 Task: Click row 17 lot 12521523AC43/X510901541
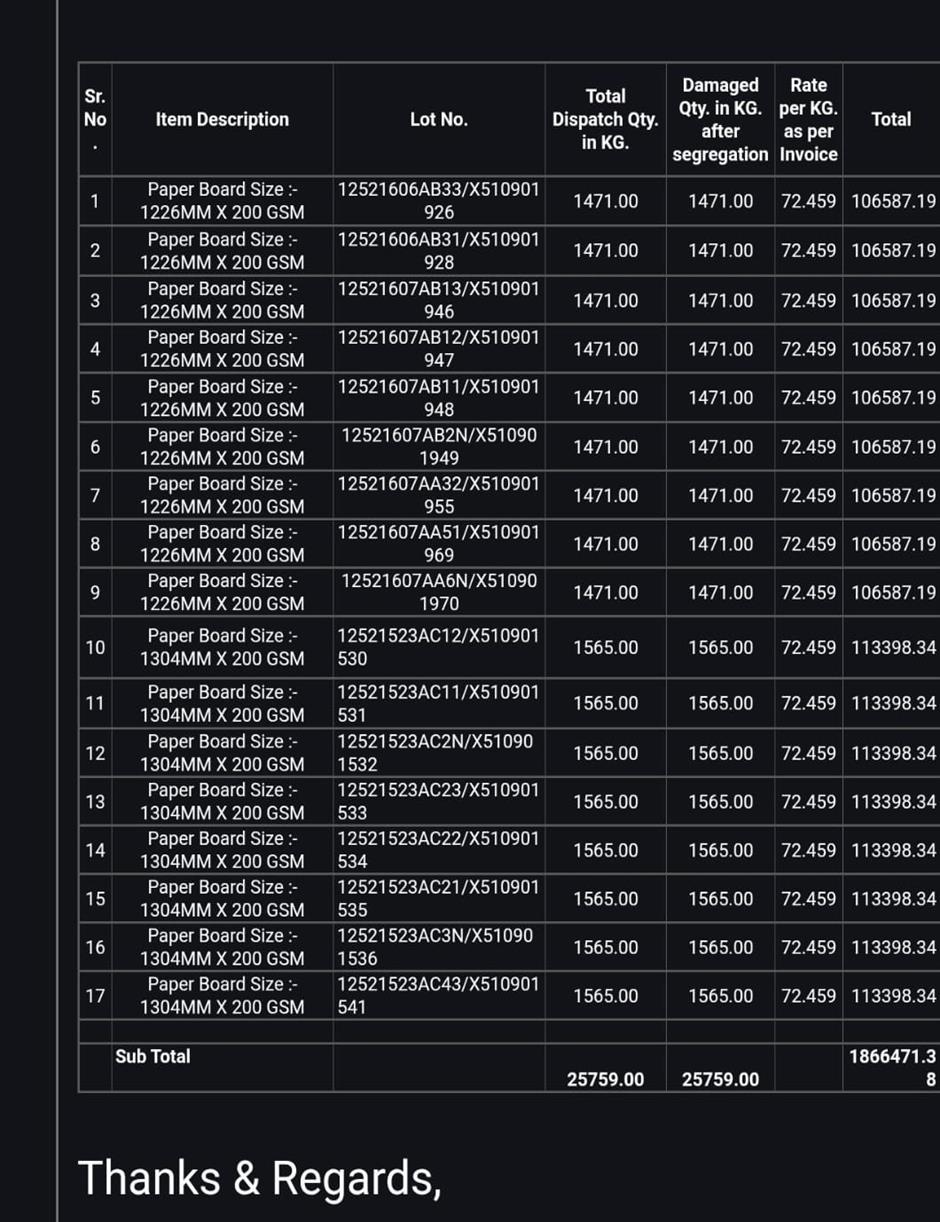point(438,995)
